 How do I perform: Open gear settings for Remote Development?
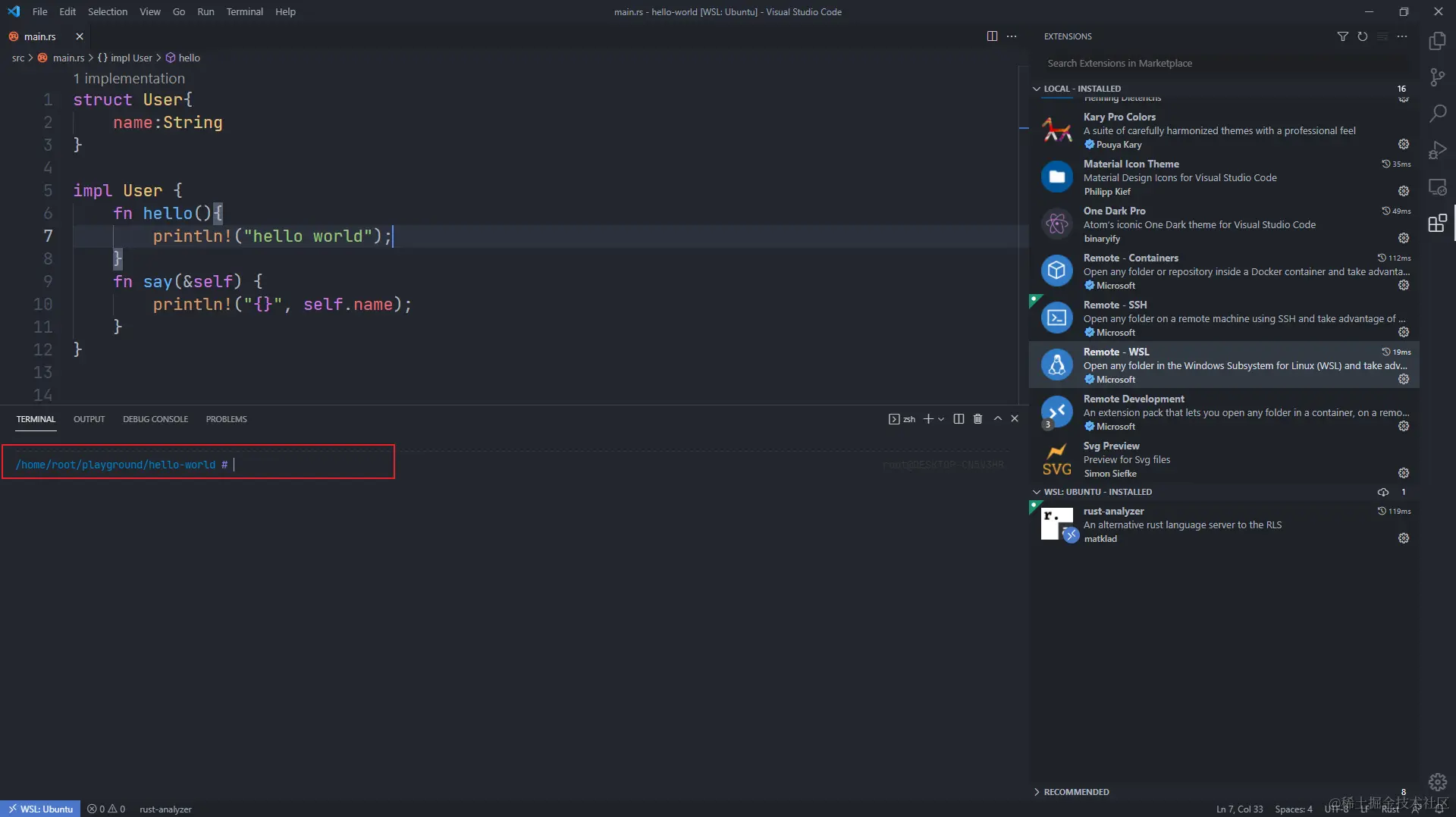(1404, 426)
